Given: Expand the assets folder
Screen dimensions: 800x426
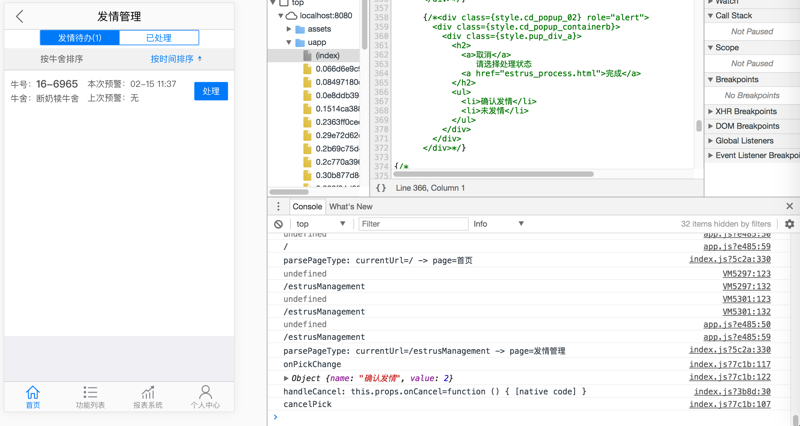Looking at the screenshot, I should point(290,29).
